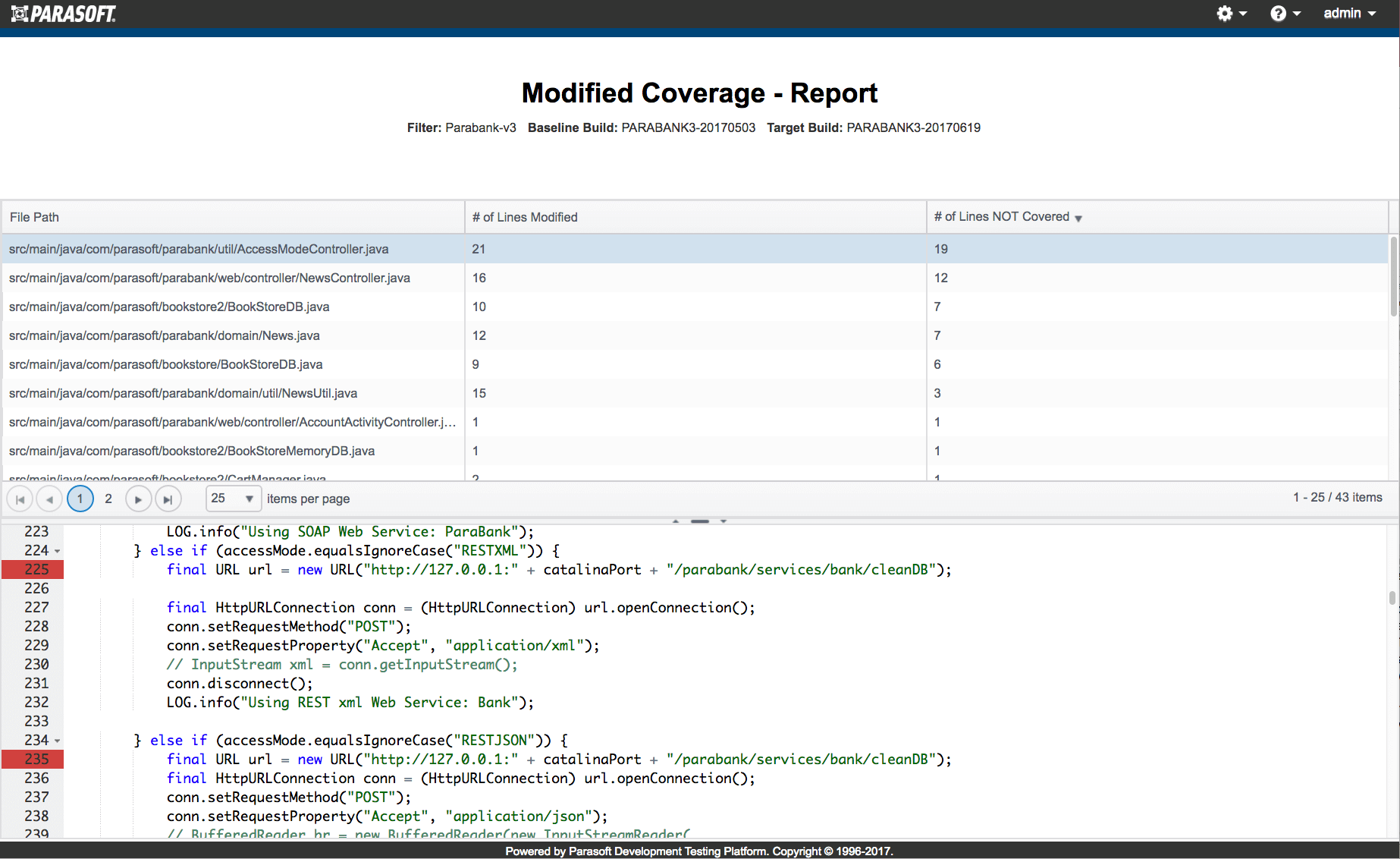1400x859 pixels.
Task: Click lines modified value 15
Action: coord(479,393)
